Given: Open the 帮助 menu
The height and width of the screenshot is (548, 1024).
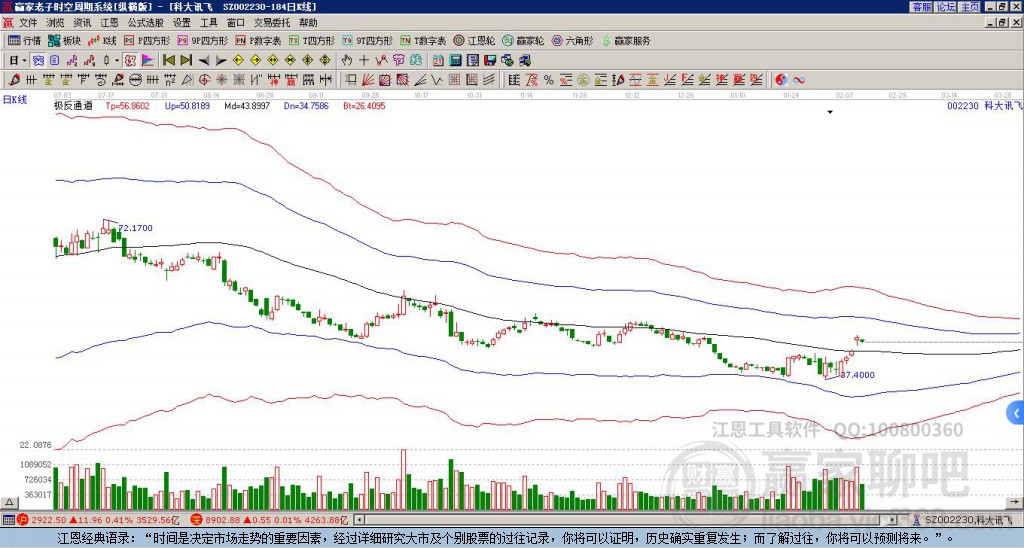Looking at the screenshot, I should pyautogui.click(x=308, y=23).
